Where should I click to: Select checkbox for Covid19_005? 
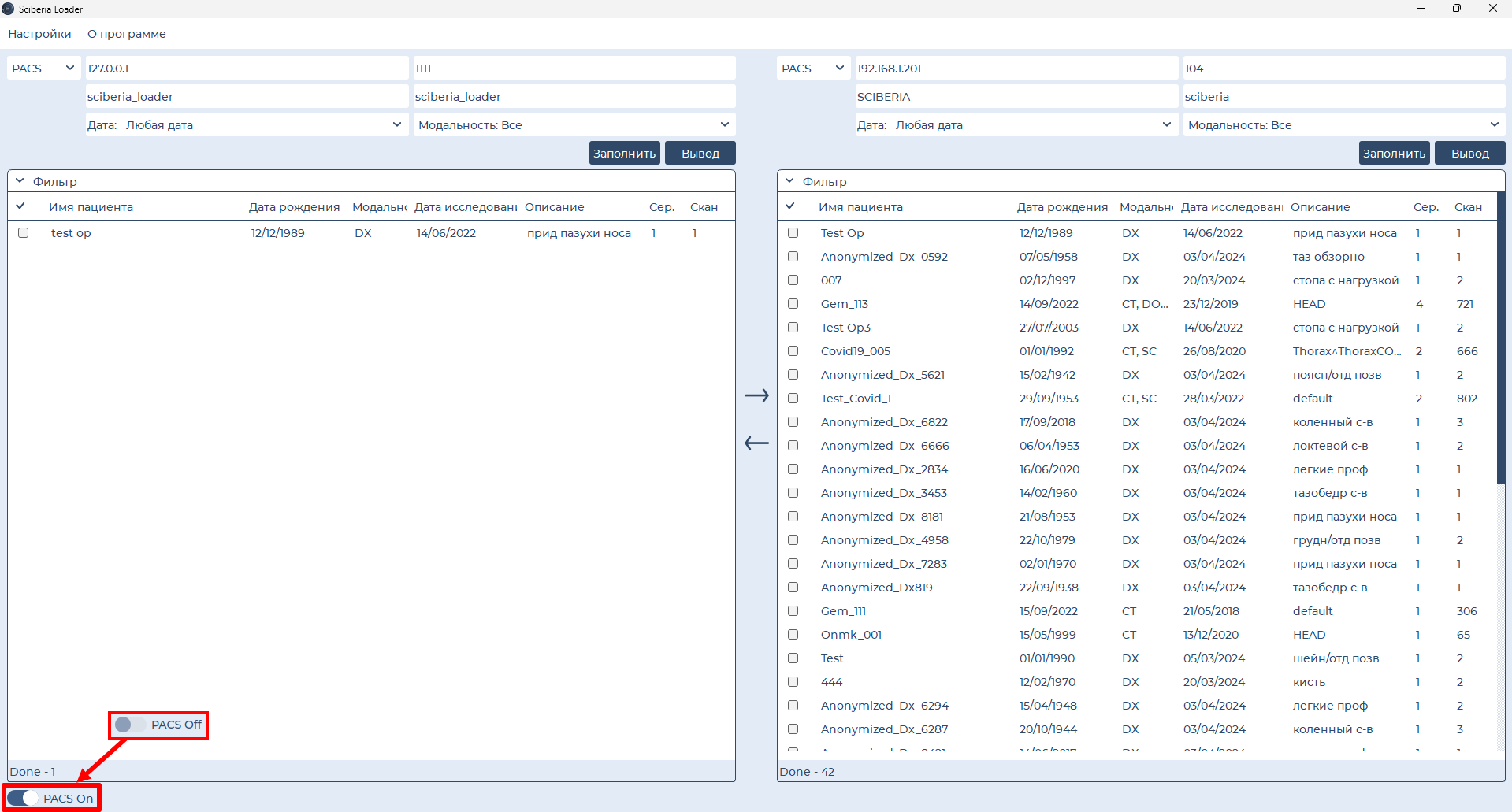click(793, 351)
